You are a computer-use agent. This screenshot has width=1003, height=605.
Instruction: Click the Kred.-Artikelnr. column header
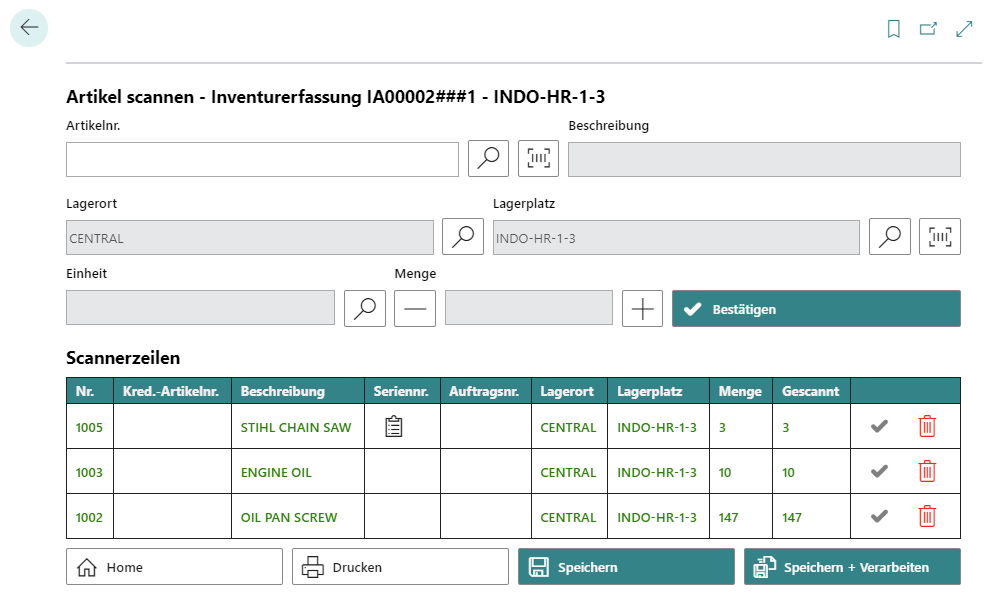click(x=173, y=391)
